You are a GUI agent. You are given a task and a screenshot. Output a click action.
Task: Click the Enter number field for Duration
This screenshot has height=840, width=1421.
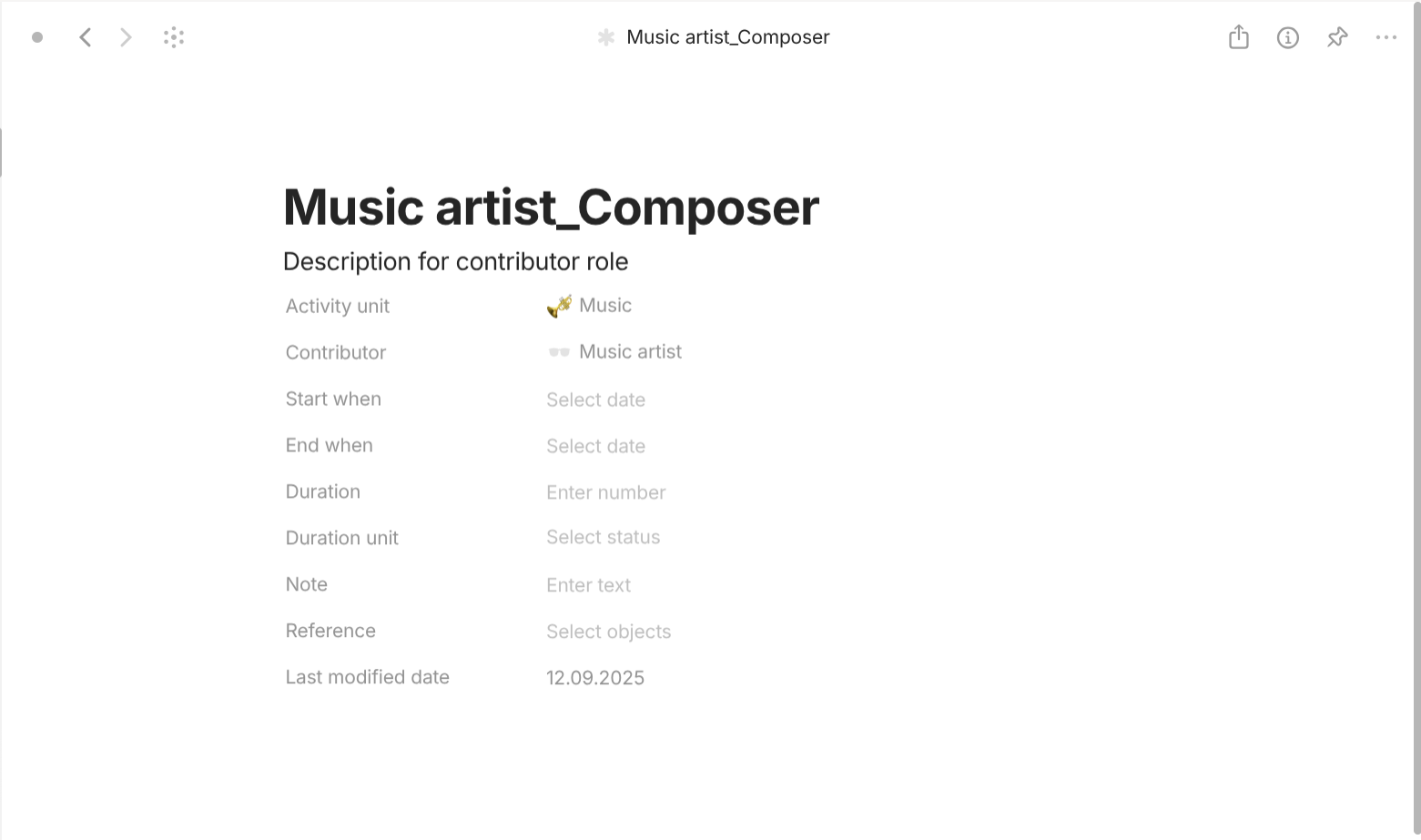coord(605,492)
